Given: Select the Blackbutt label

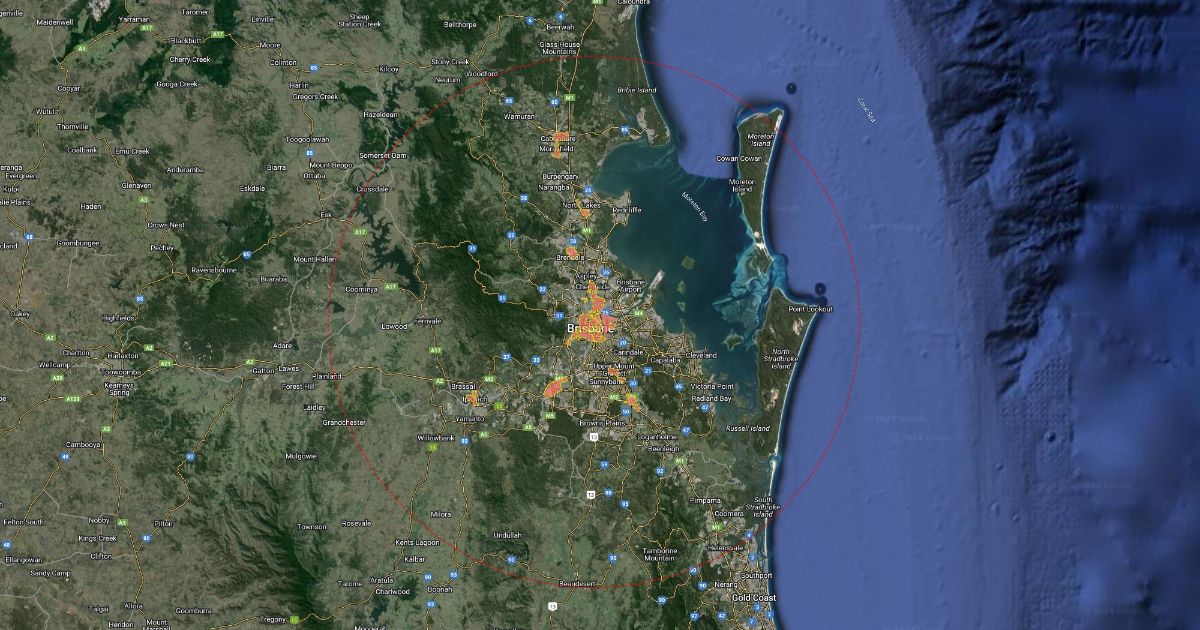Looking at the screenshot, I should 187,40.
